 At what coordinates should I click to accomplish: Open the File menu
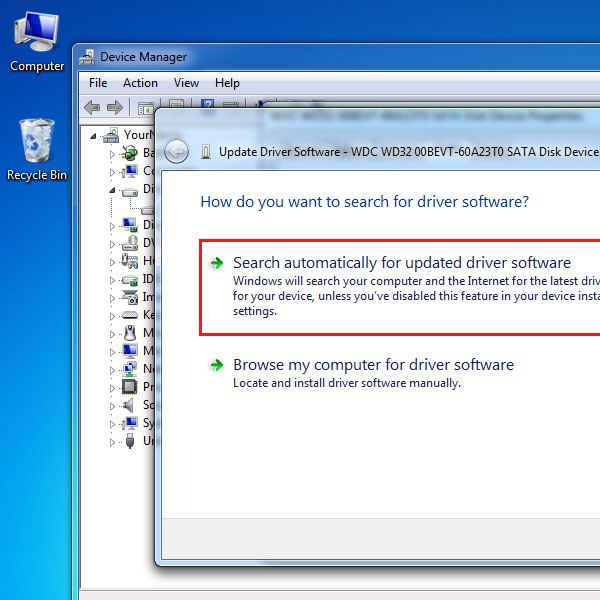(98, 83)
